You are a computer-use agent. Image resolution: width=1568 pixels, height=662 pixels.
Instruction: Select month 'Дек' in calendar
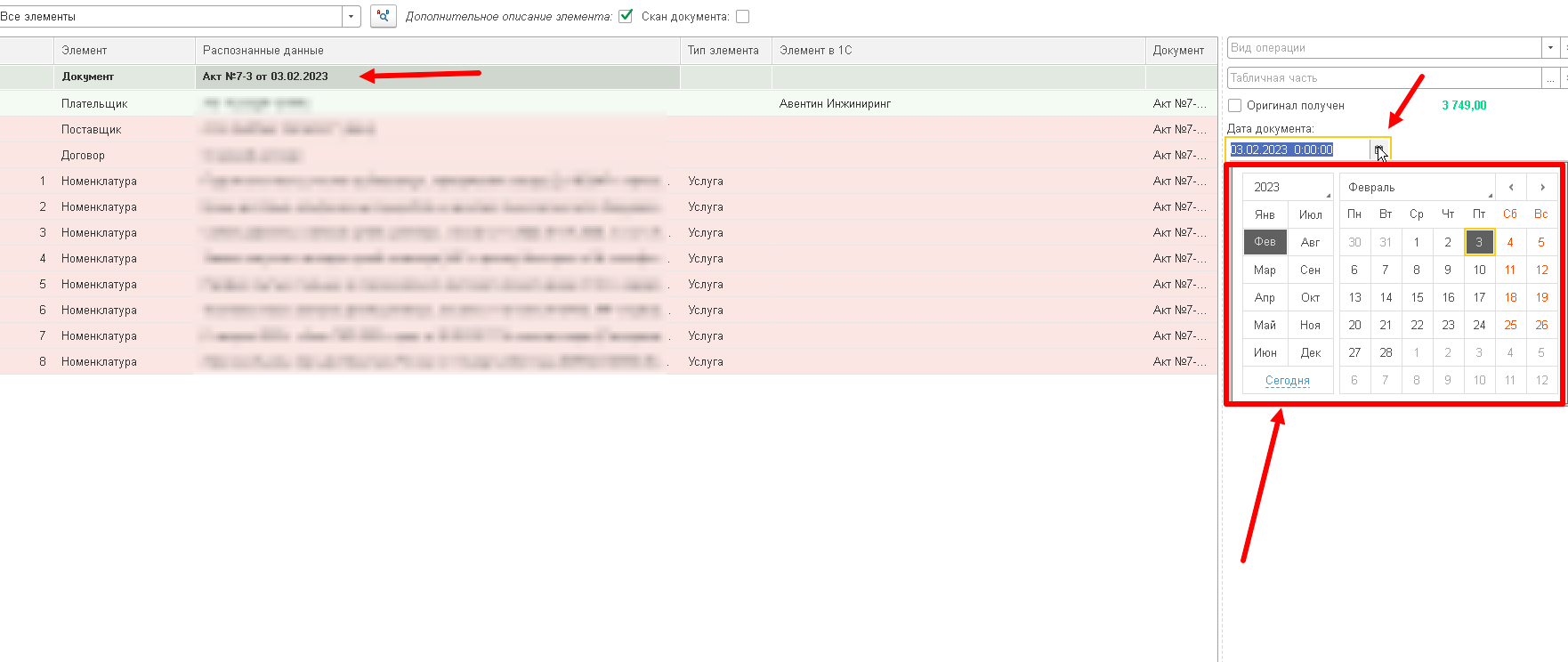click(x=1310, y=352)
